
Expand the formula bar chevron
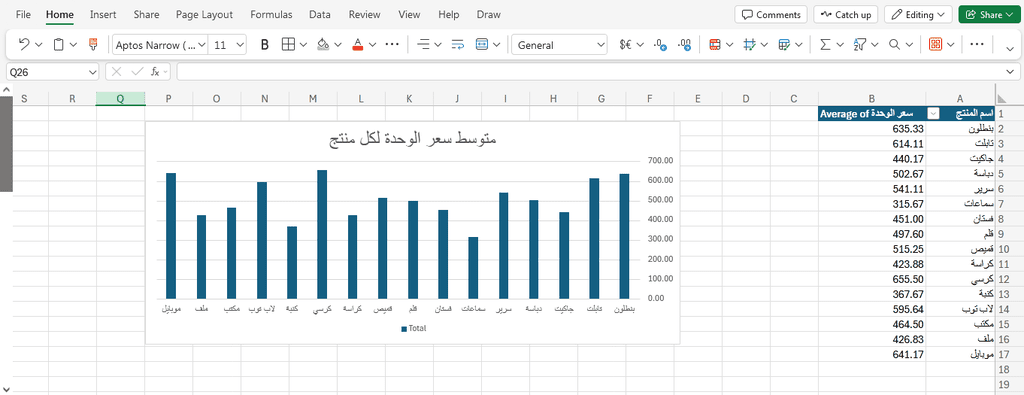1012,71
